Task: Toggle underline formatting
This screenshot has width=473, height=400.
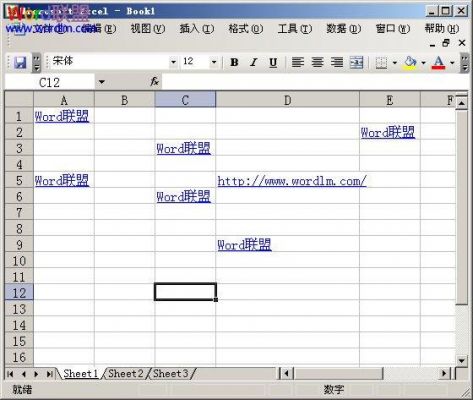Action: coord(273,62)
